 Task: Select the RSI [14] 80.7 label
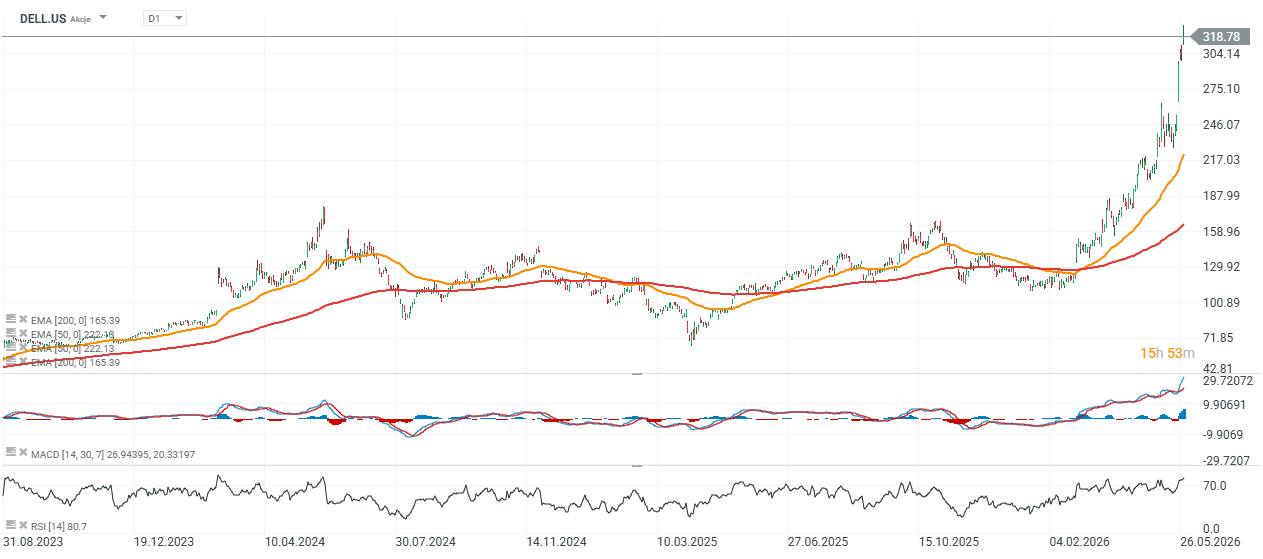pyautogui.click(x=59, y=525)
